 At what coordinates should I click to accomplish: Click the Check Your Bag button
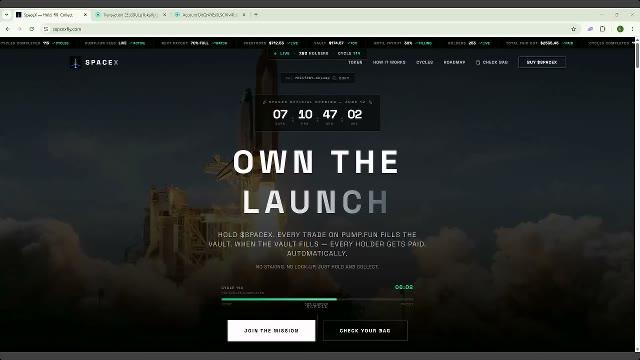(x=365, y=331)
